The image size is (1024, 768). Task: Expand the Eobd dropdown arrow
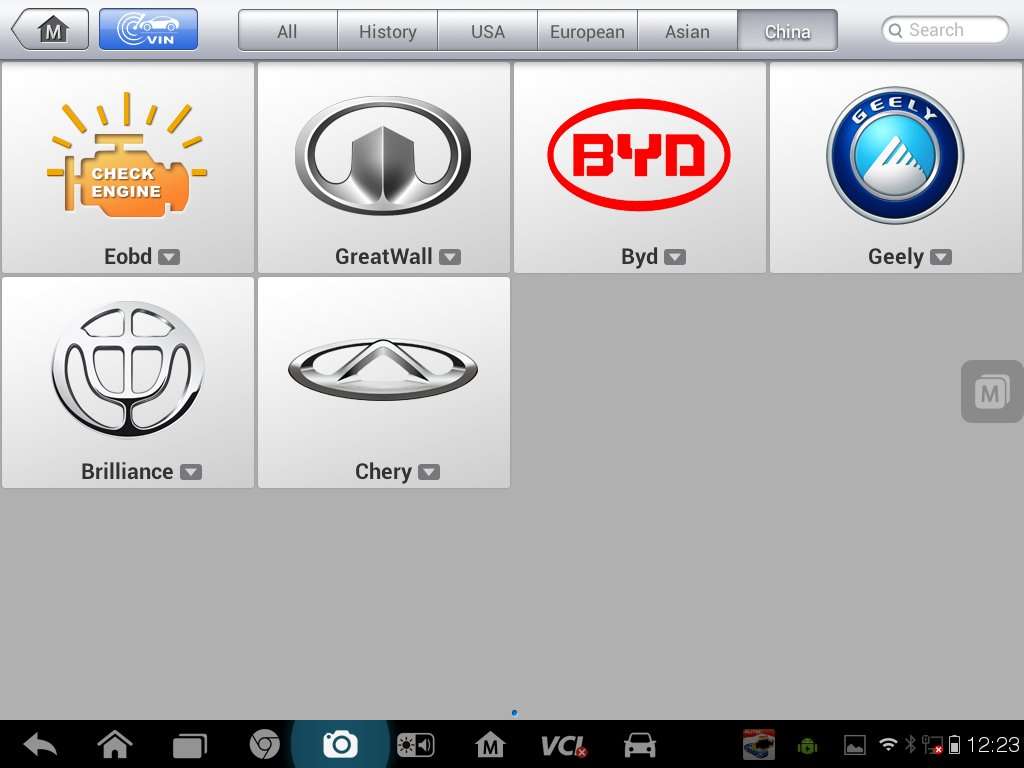[169, 257]
